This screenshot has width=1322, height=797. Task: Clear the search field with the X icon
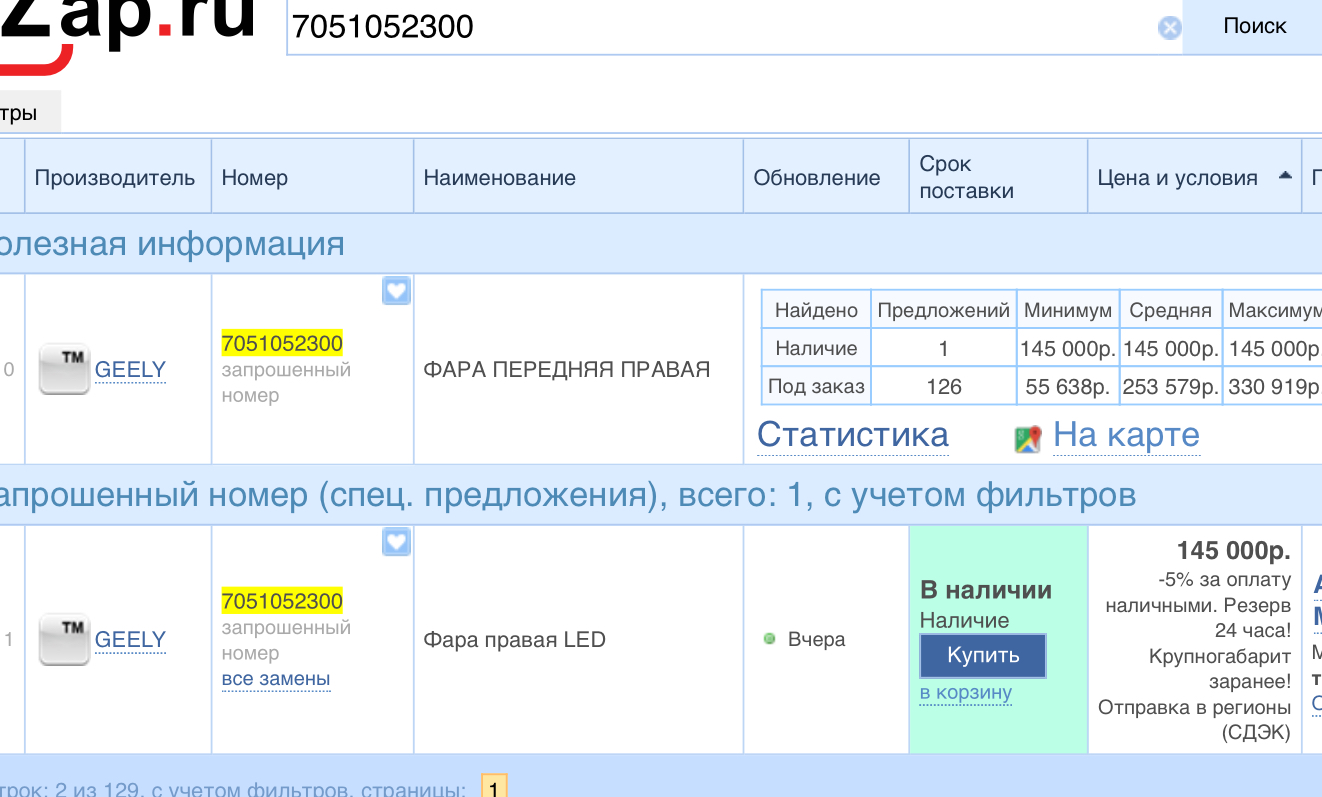[x=1169, y=28]
